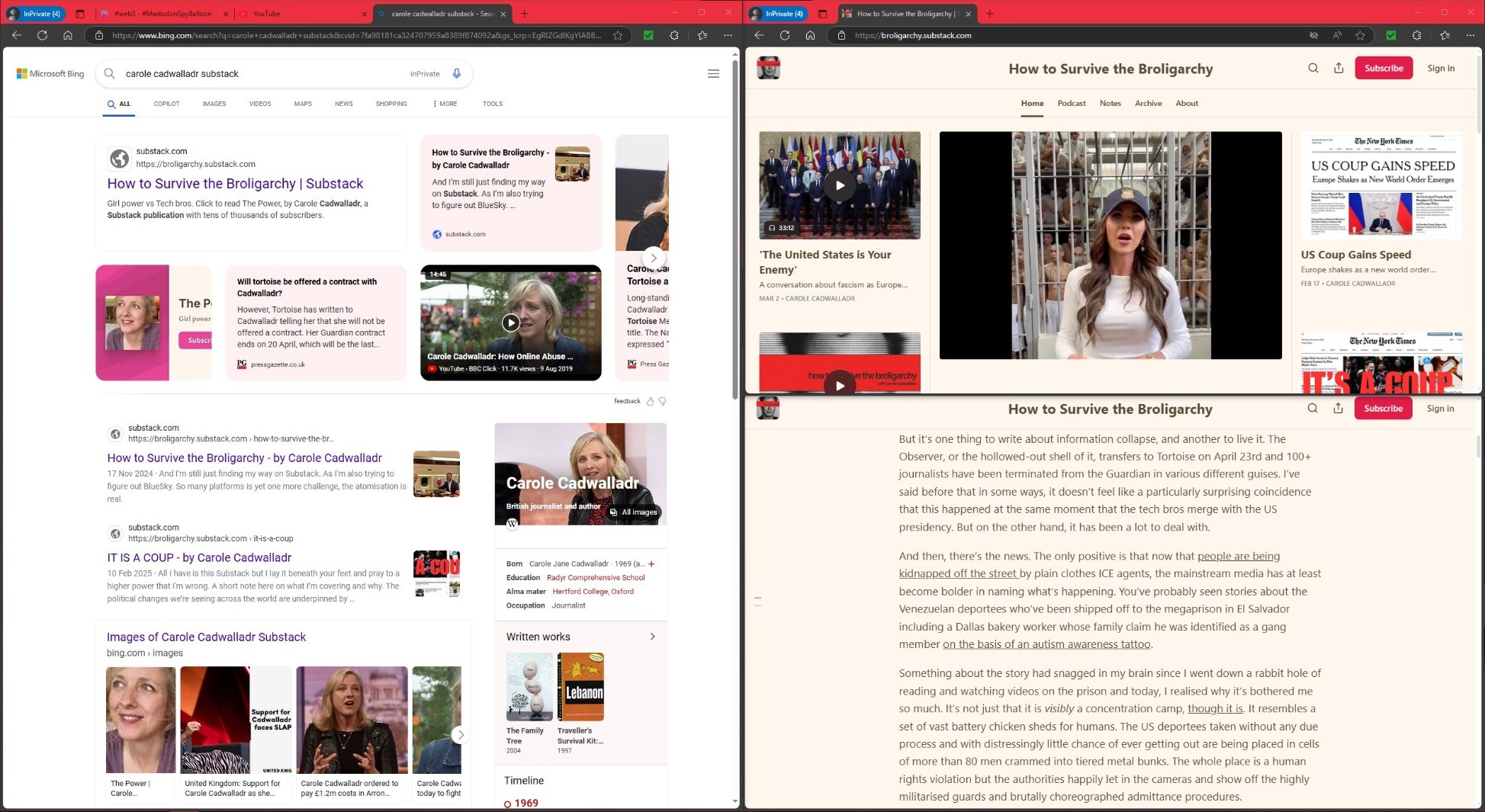The height and width of the screenshot is (812, 1485).
Task: Select the COPILOT tab in Bing
Action: pos(166,104)
